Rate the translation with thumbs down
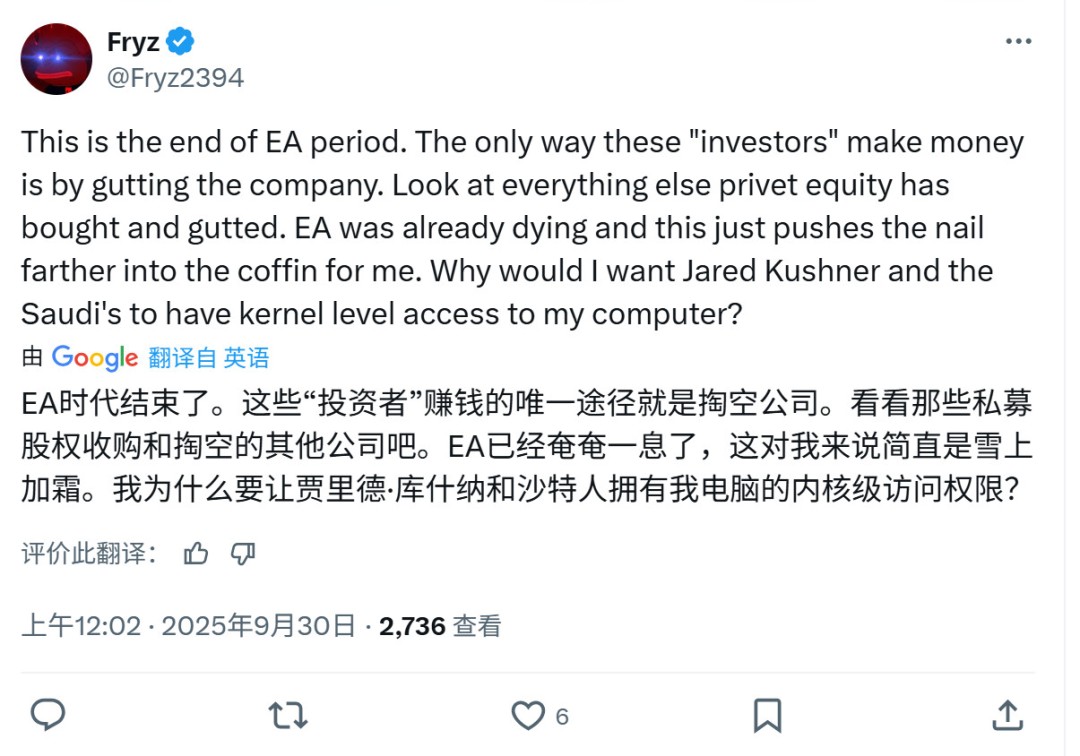 pos(243,553)
